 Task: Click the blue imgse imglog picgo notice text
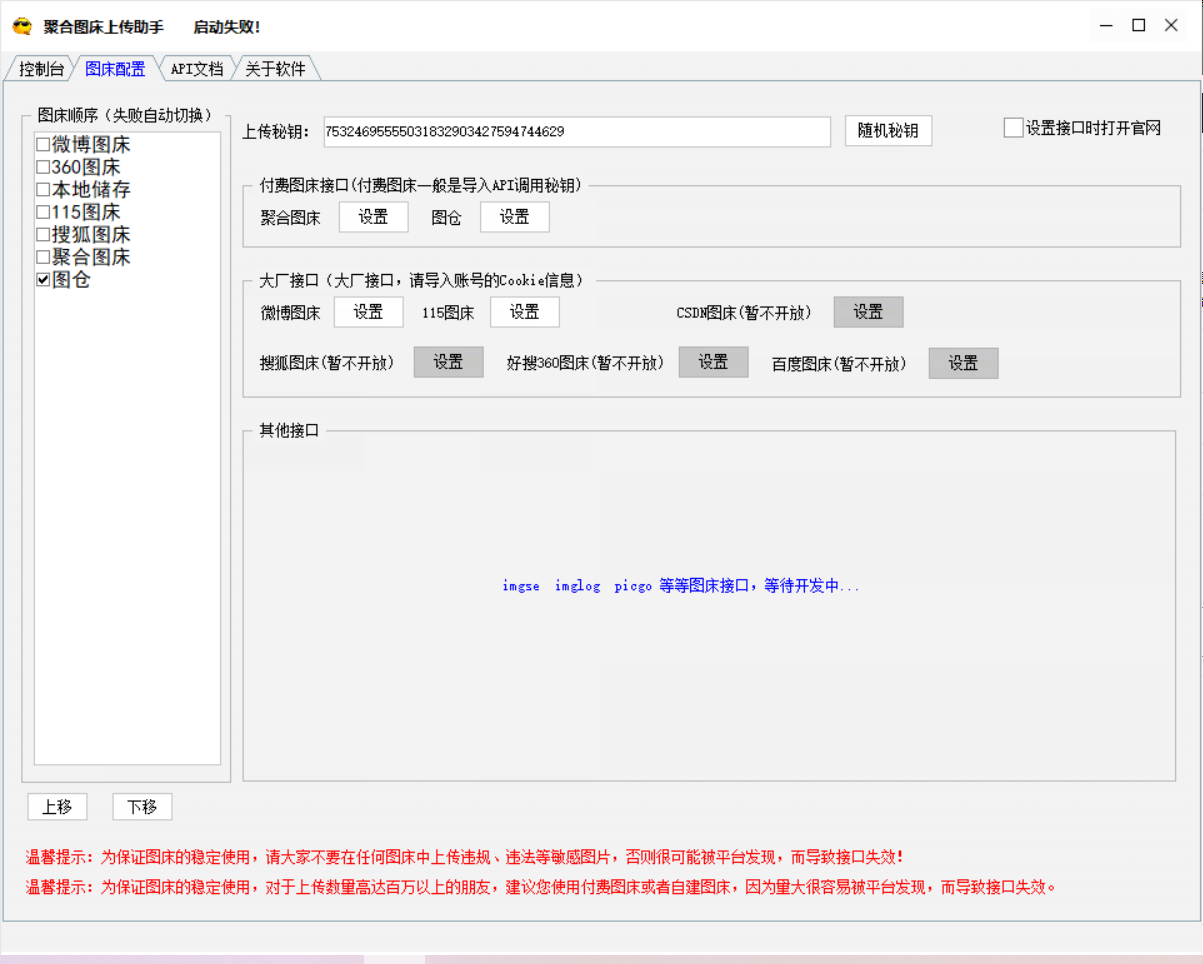coord(681,586)
